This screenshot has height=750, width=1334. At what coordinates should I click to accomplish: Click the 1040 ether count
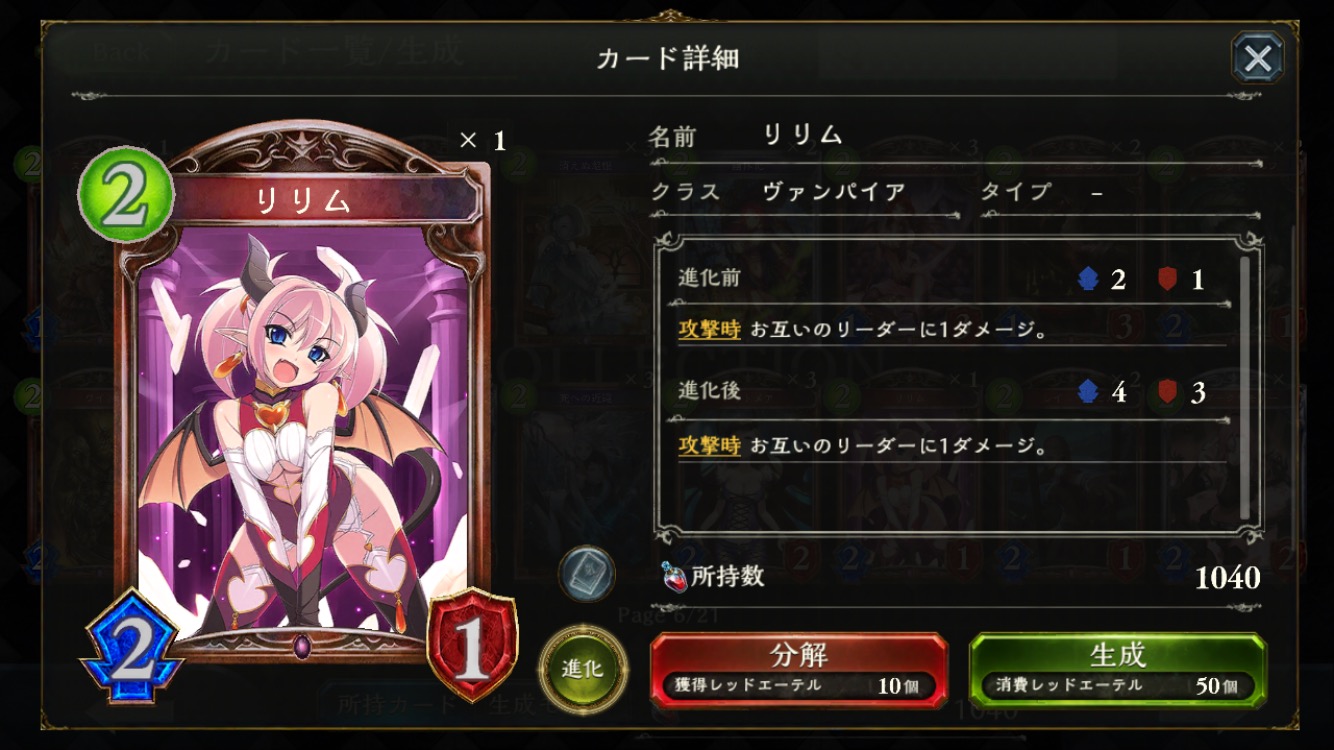[1227, 578]
